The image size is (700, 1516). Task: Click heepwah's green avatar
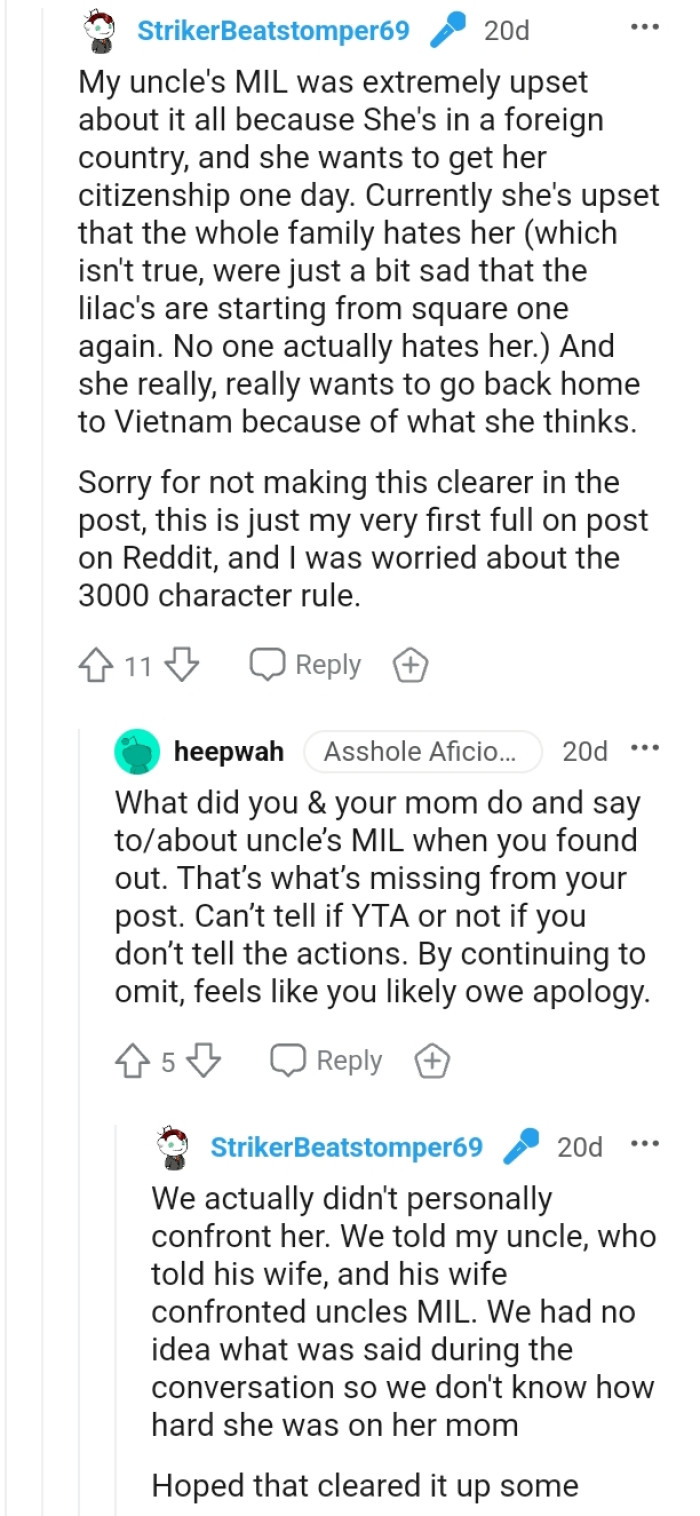[x=138, y=752]
